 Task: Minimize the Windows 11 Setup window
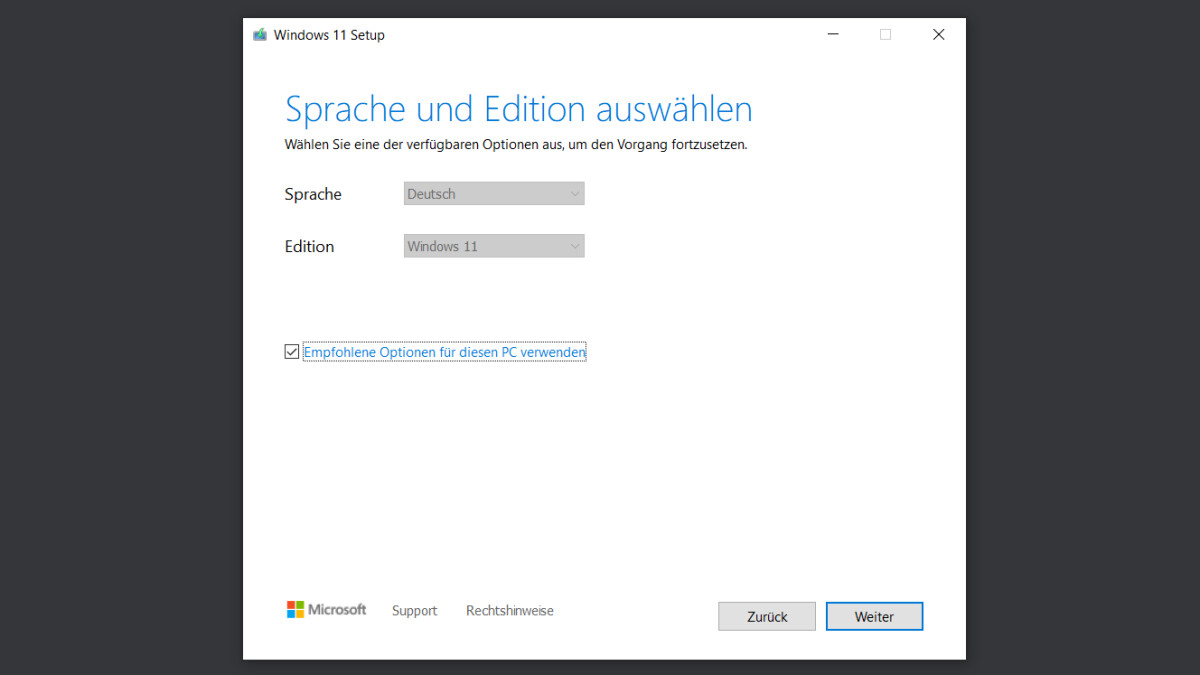(x=833, y=35)
